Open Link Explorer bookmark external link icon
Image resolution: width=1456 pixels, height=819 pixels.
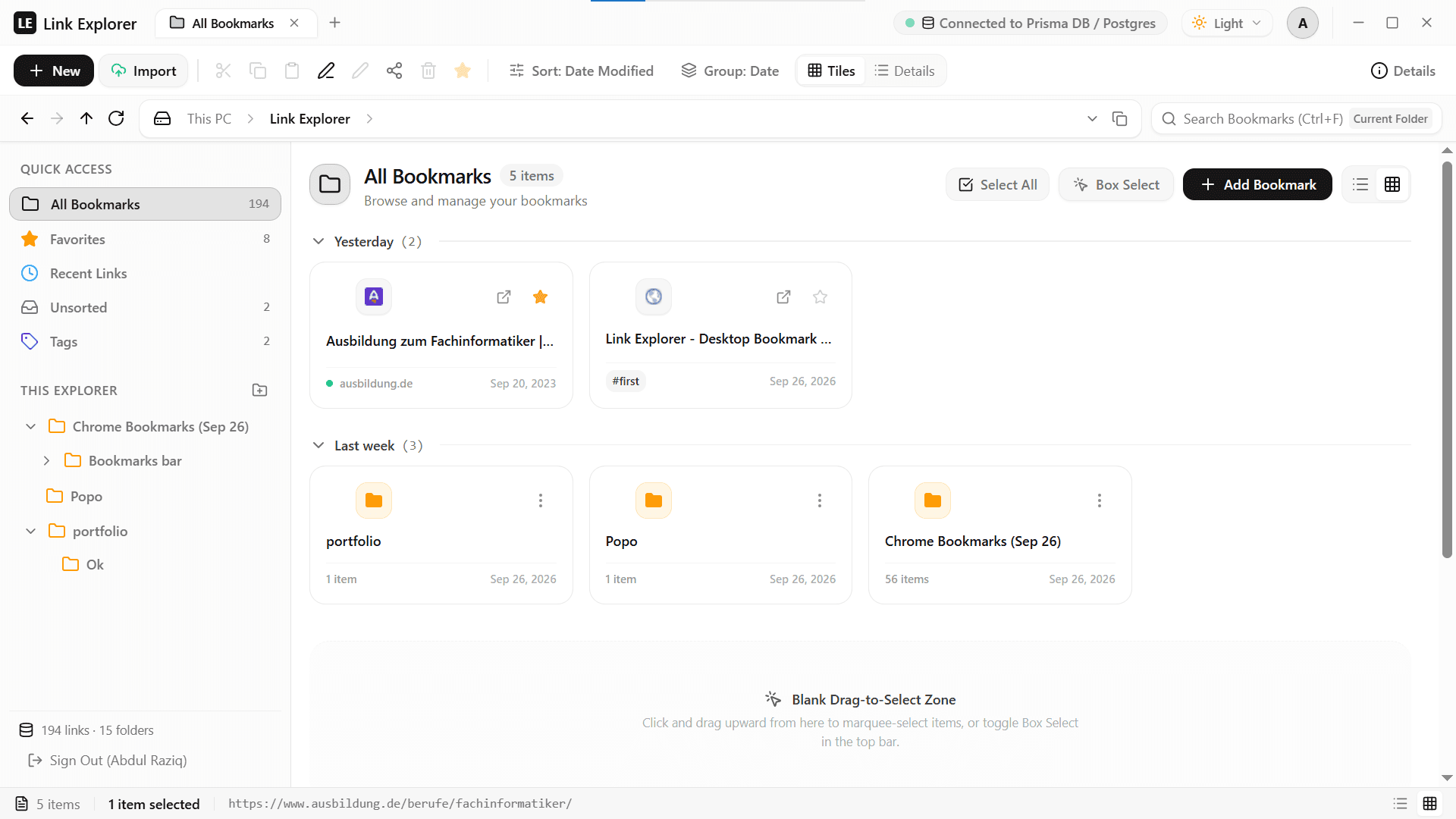(x=783, y=297)
